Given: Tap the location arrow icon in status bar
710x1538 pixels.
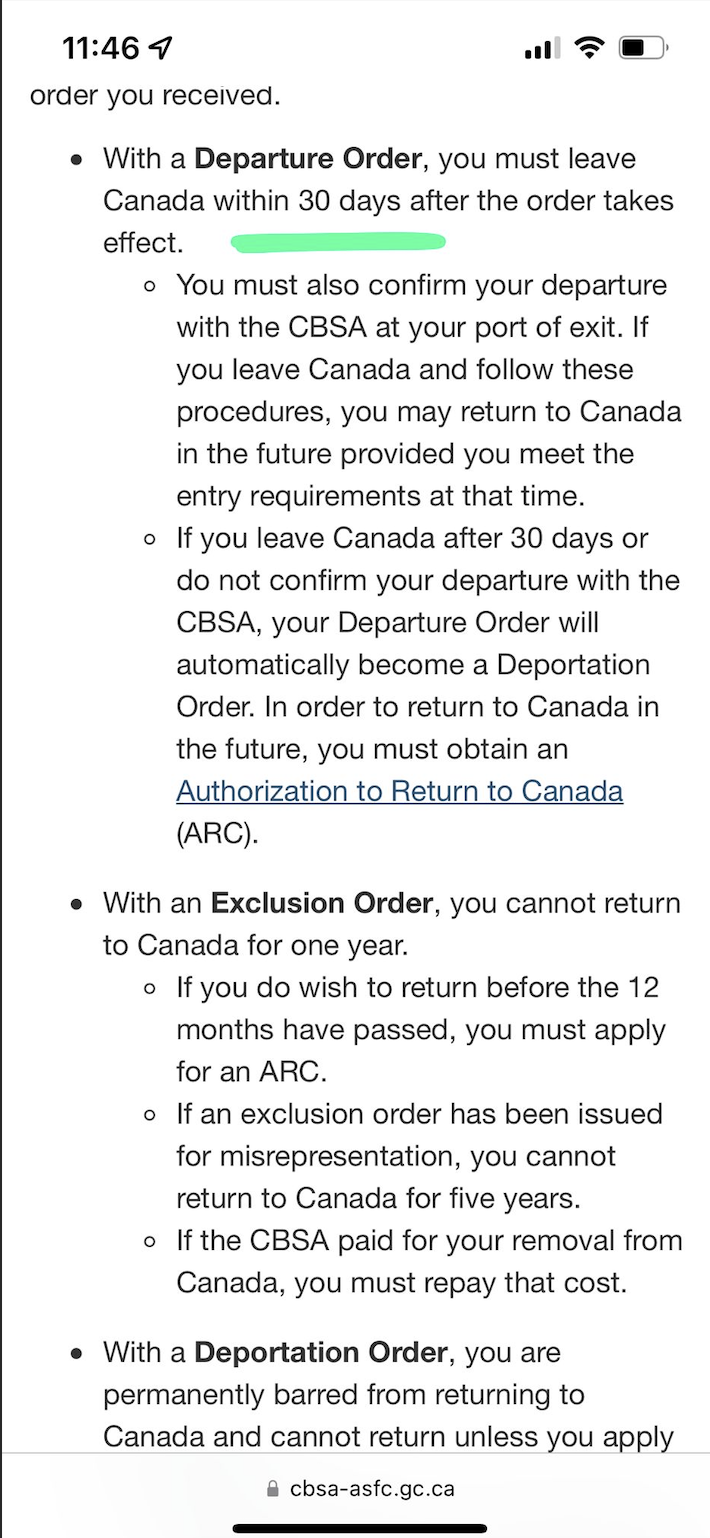Looking at the screenshot, I should pyautogui.click(x=159, y=47).
